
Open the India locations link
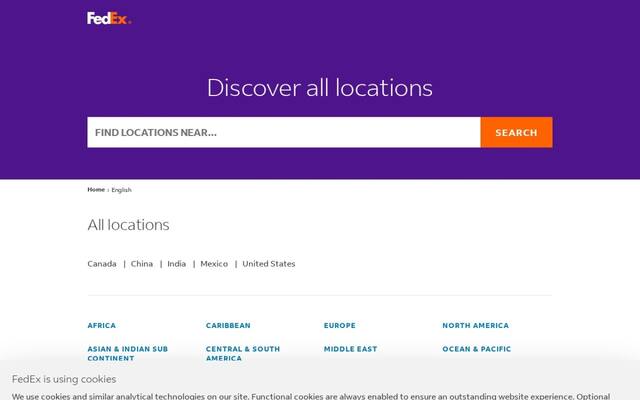click(176, 264)
